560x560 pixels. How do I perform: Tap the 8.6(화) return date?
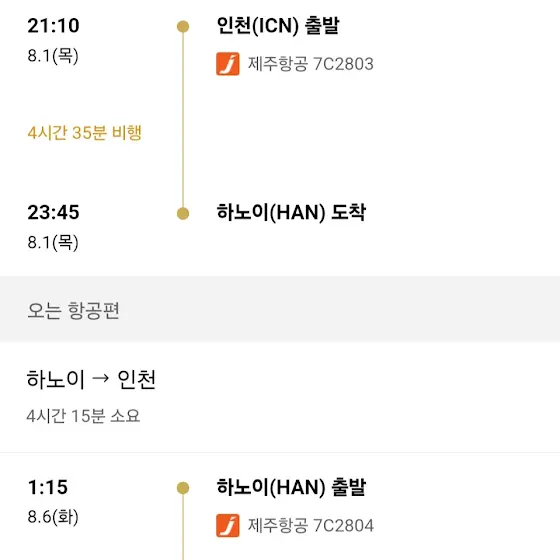(x=53, y=517)
